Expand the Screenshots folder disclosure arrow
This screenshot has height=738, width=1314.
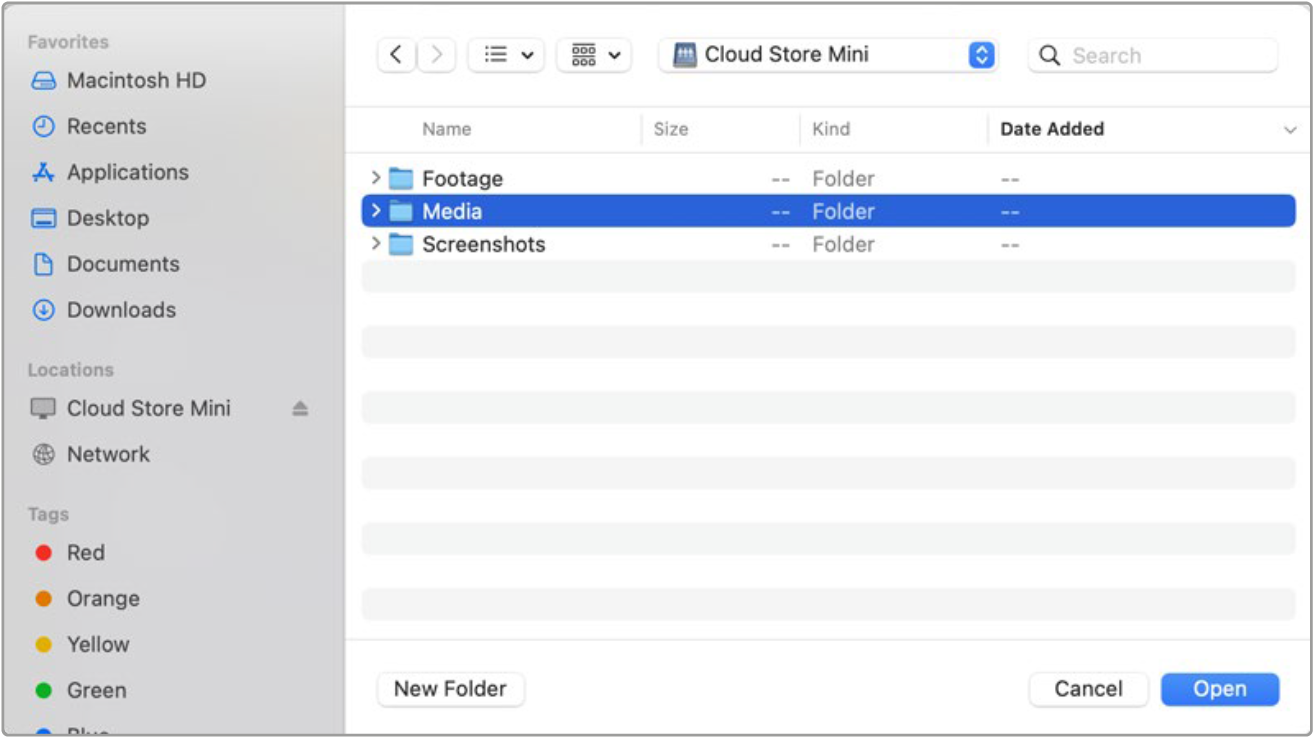pos(375,244)
